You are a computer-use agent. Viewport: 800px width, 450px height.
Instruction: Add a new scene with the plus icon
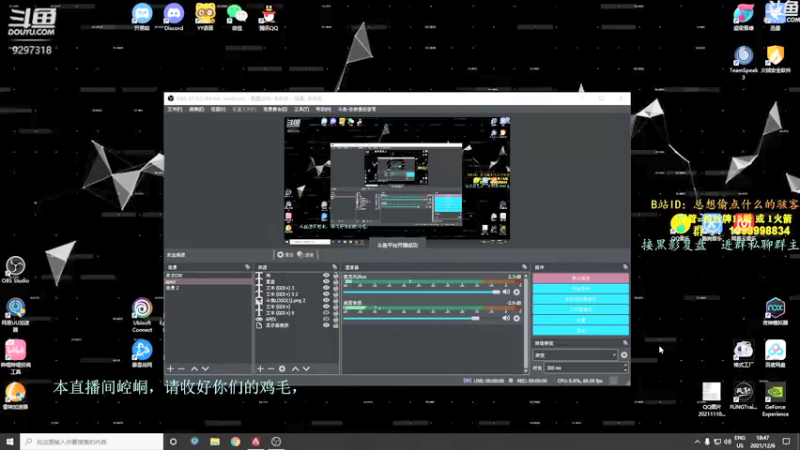(x=170, y=368)
